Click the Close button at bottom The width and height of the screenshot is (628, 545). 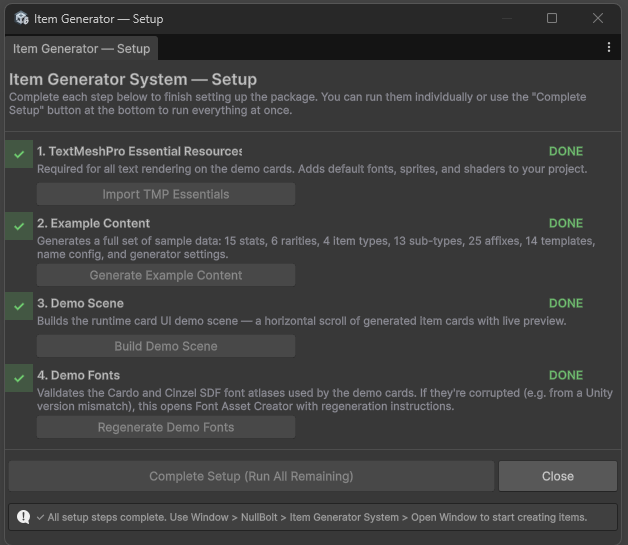point(558,476)
